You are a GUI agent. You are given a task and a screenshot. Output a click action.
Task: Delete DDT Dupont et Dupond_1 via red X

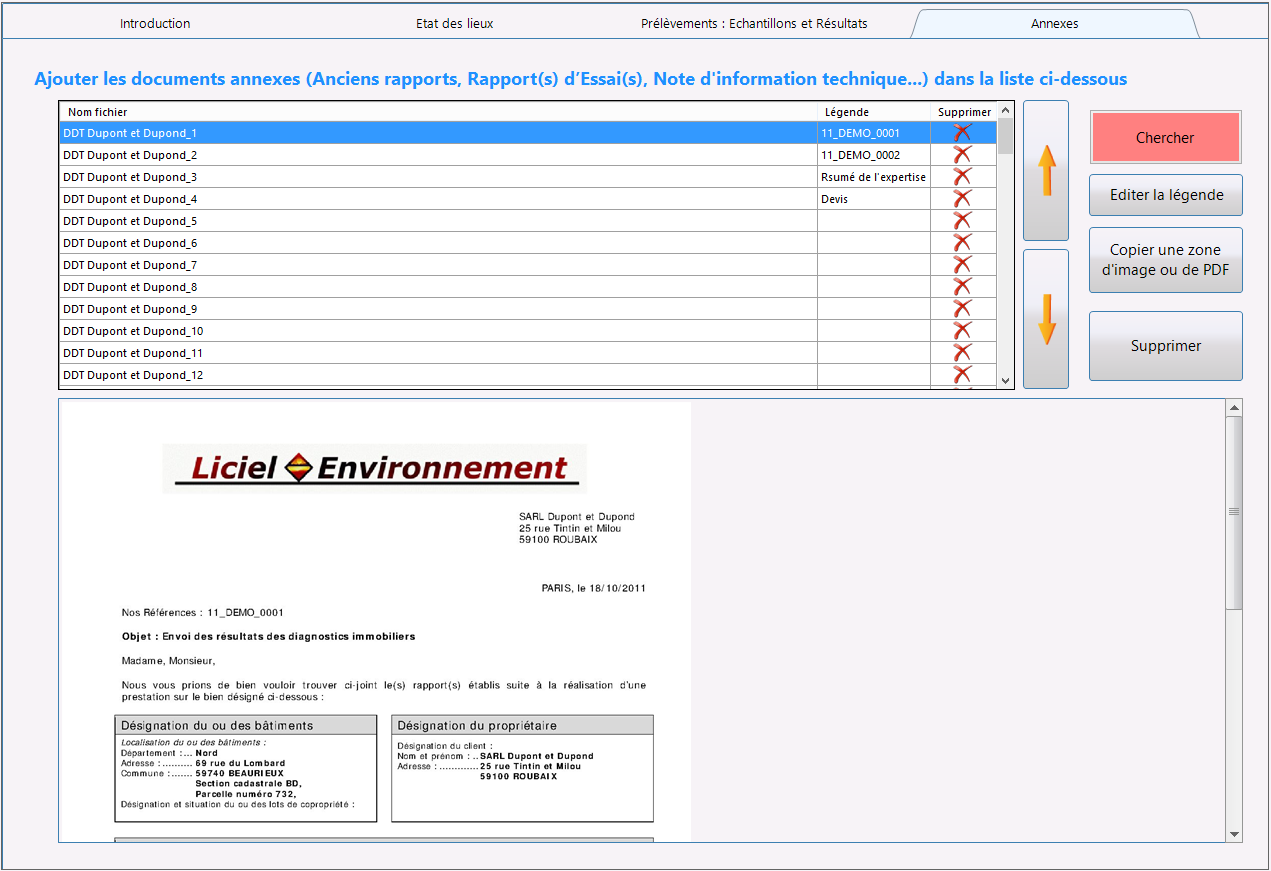[x=962, y=133]
